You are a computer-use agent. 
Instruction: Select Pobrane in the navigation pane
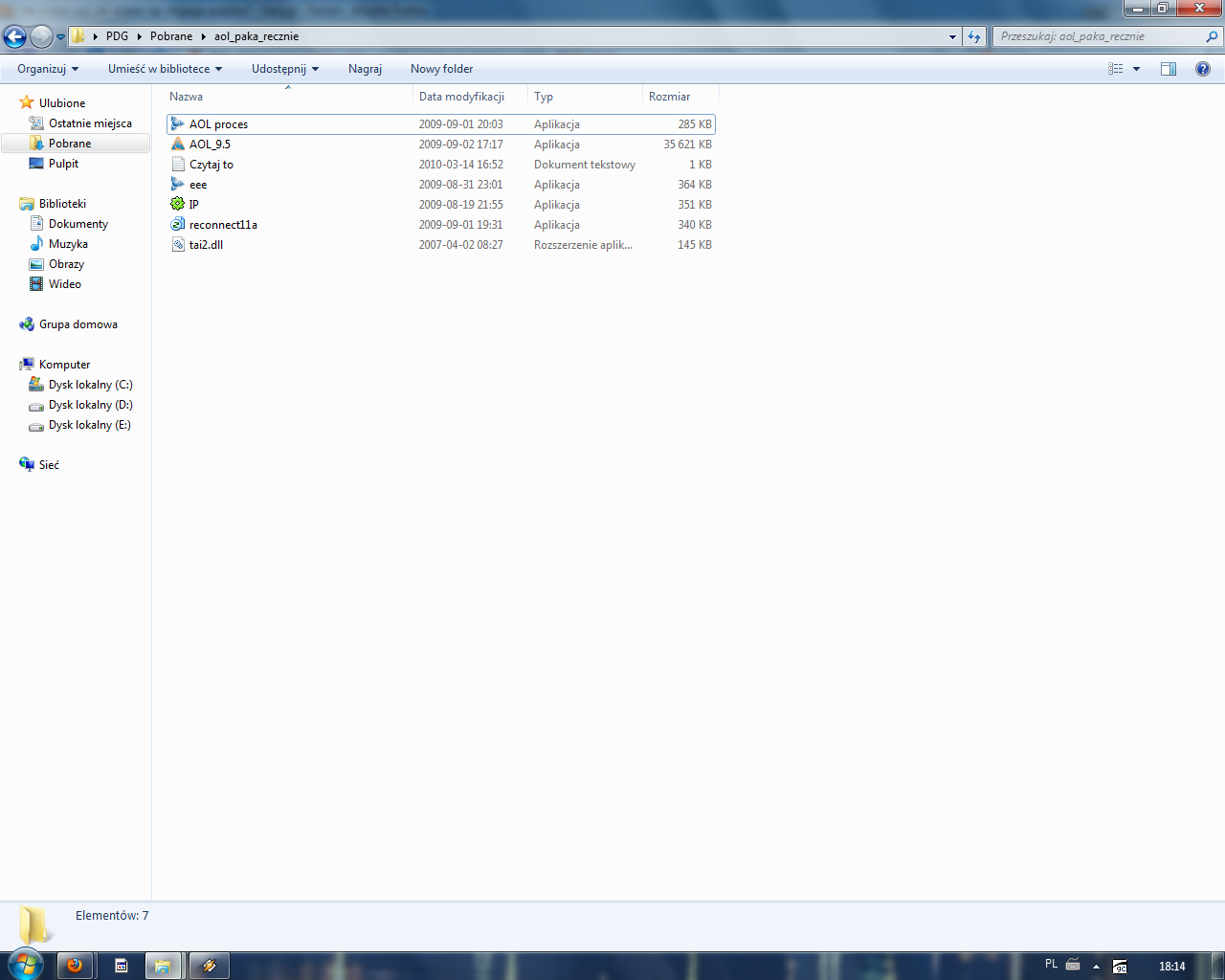point(70,144)
